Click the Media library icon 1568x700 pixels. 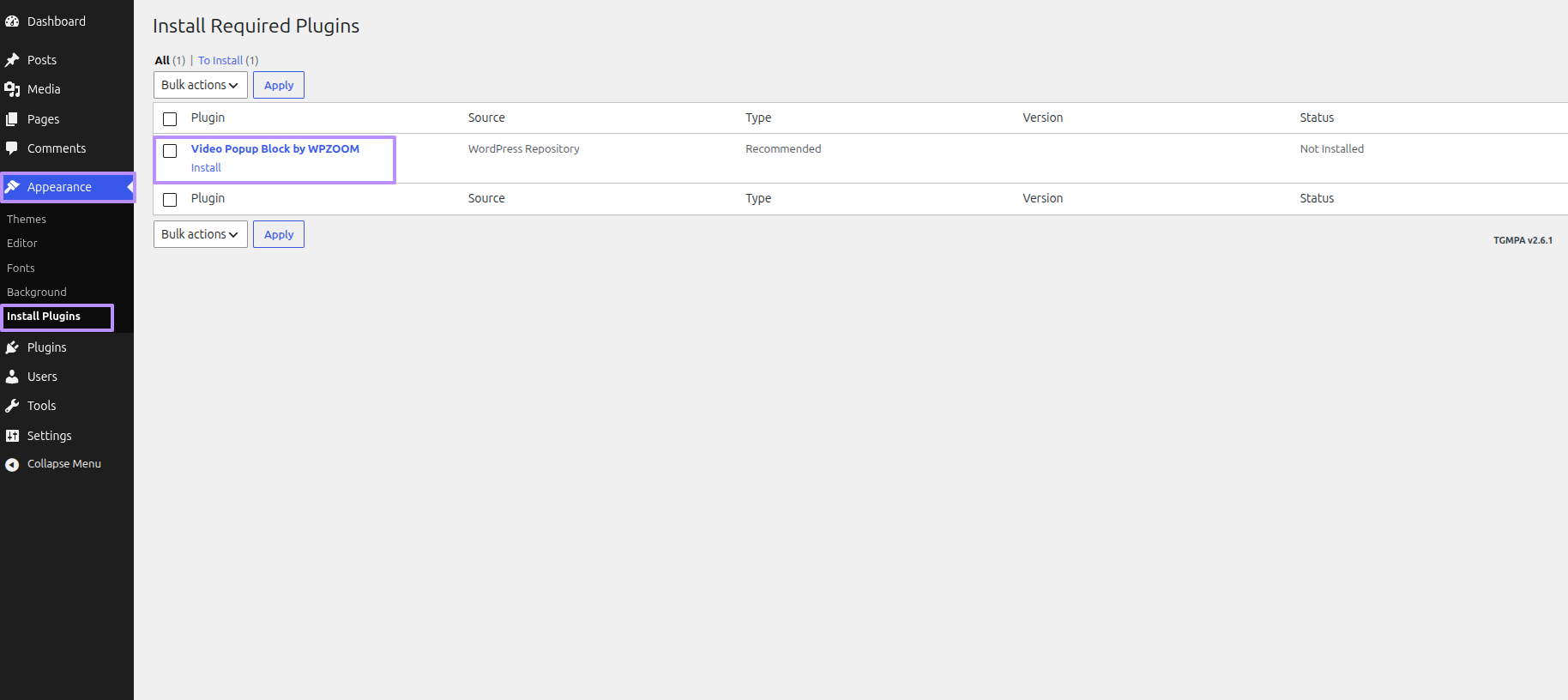coord(12,89)
